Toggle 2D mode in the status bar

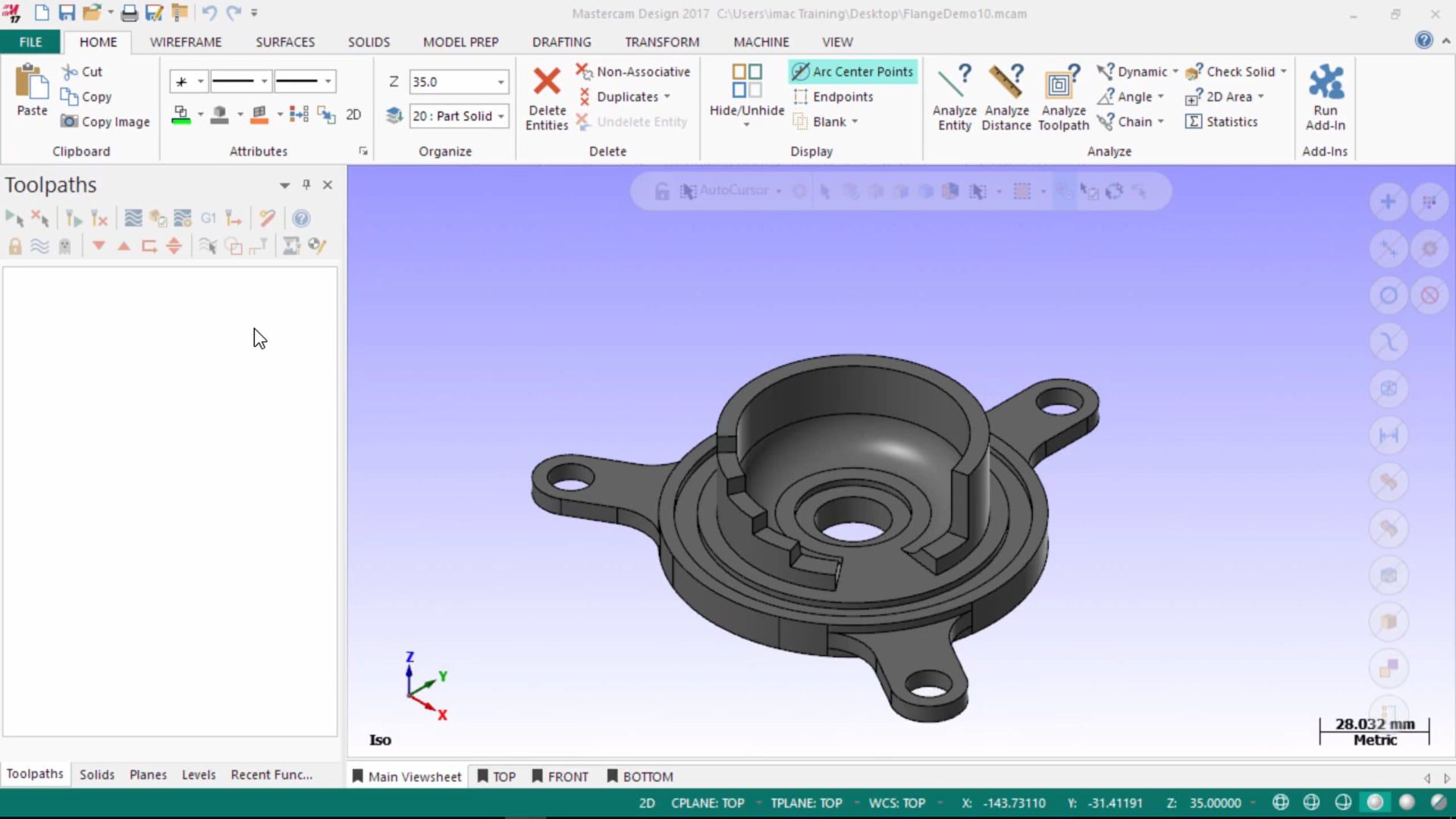pyautogui.click(x=647, y=803)
